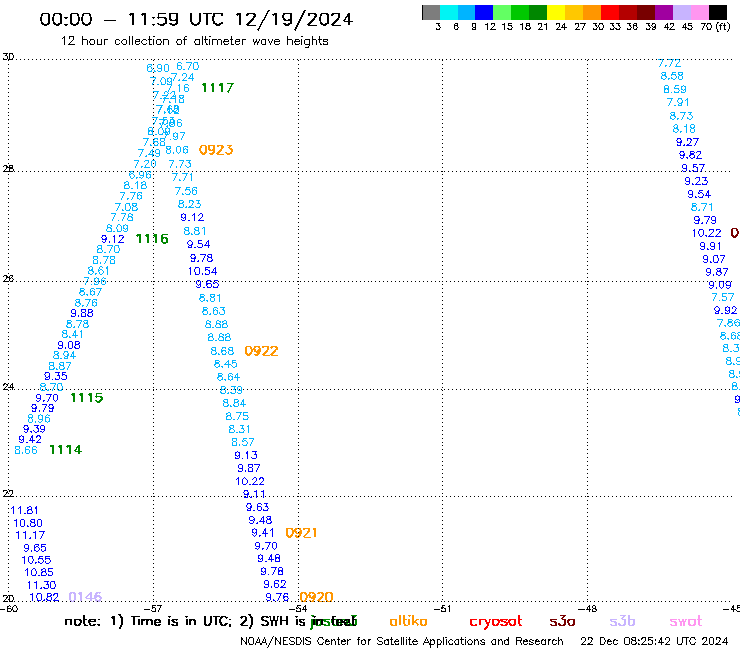Select the wave height reading '11.30'

[x=41, y=585]
